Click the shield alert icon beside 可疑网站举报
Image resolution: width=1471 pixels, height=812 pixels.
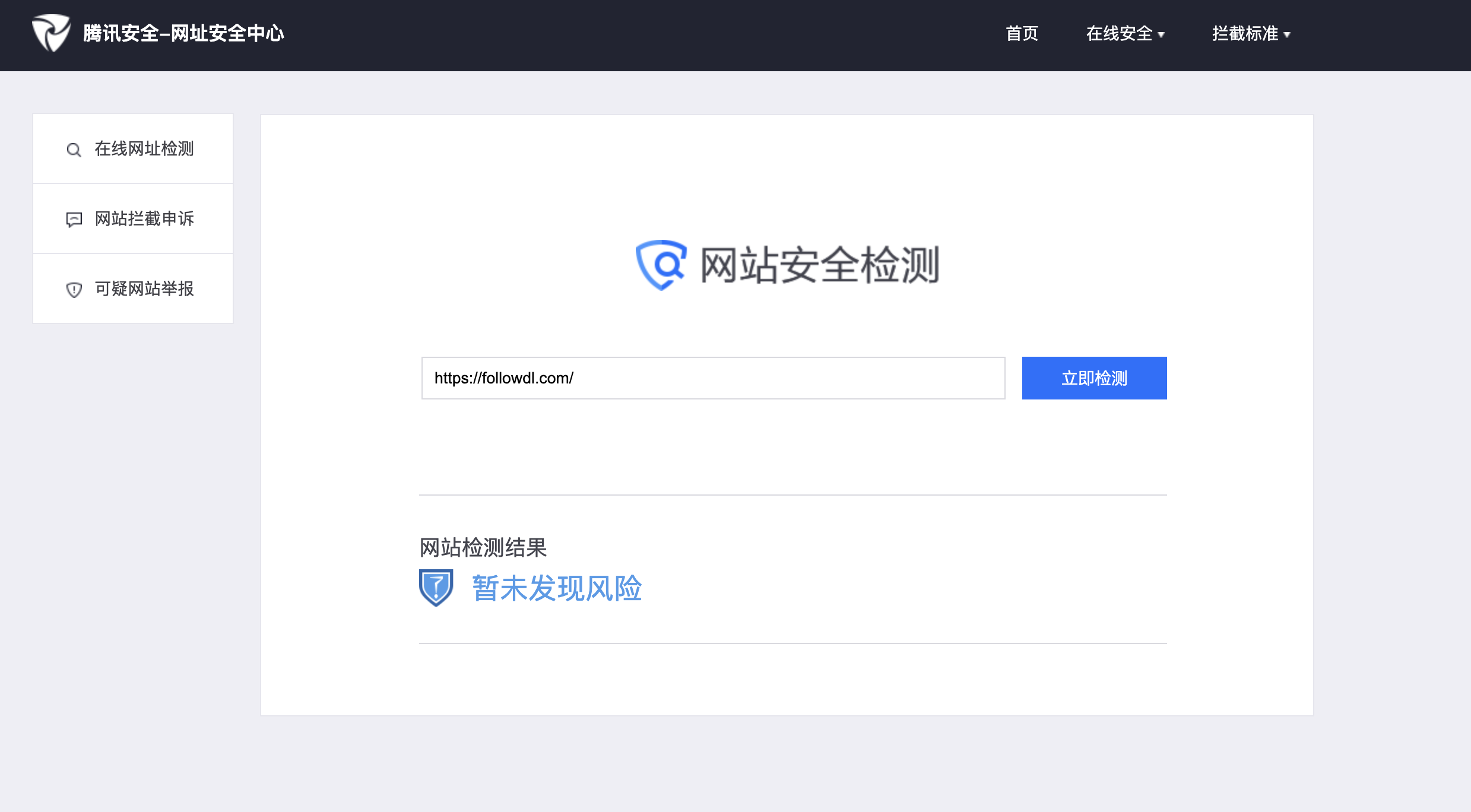point(74,290)
